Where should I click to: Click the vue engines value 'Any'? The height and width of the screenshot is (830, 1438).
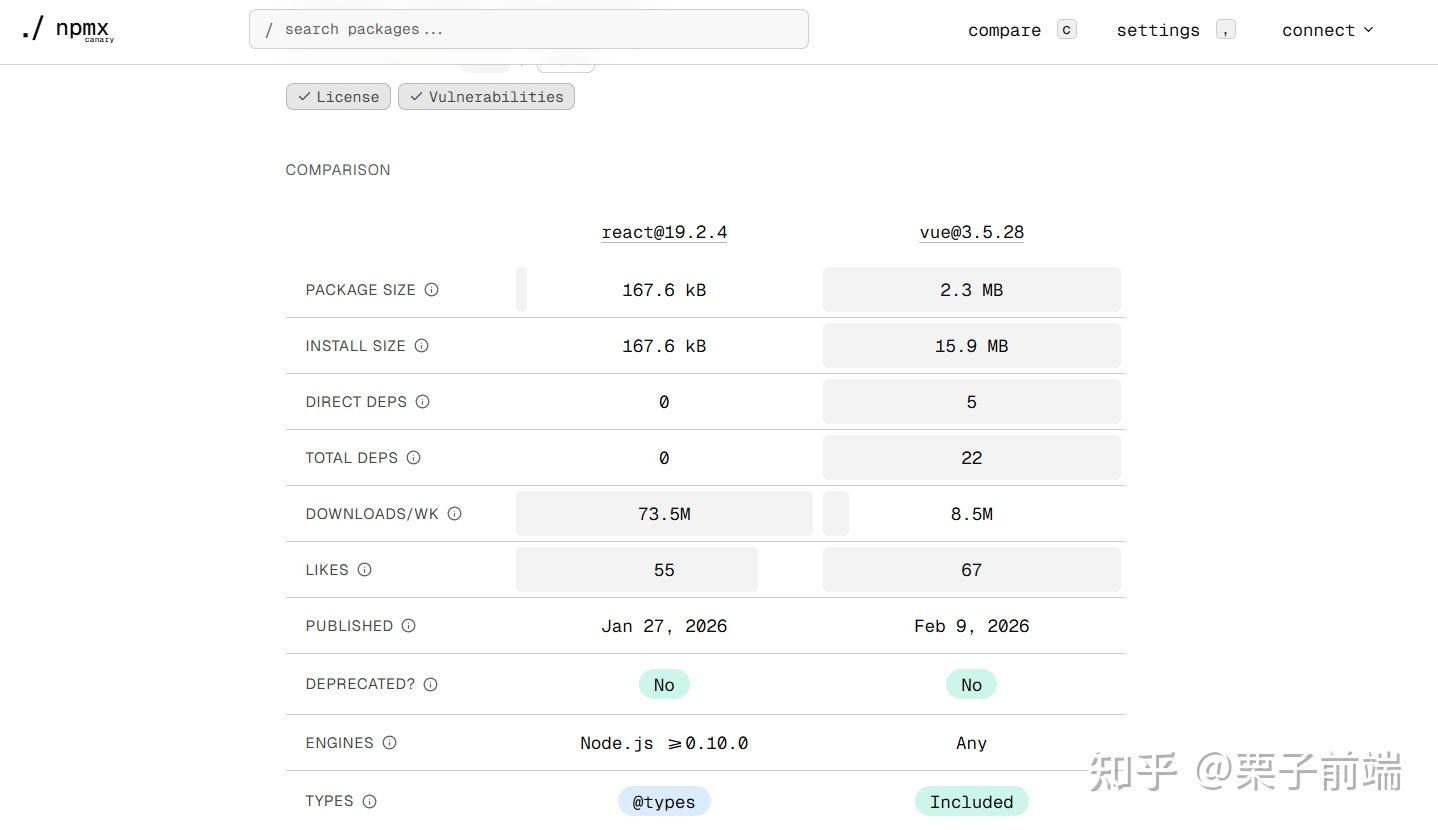coord(972,743)
